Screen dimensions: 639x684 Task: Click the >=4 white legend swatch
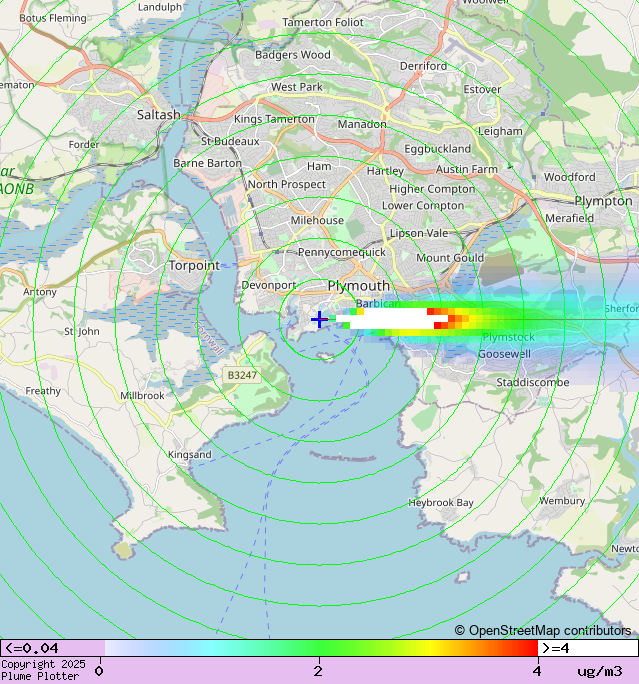coord(588,648)
